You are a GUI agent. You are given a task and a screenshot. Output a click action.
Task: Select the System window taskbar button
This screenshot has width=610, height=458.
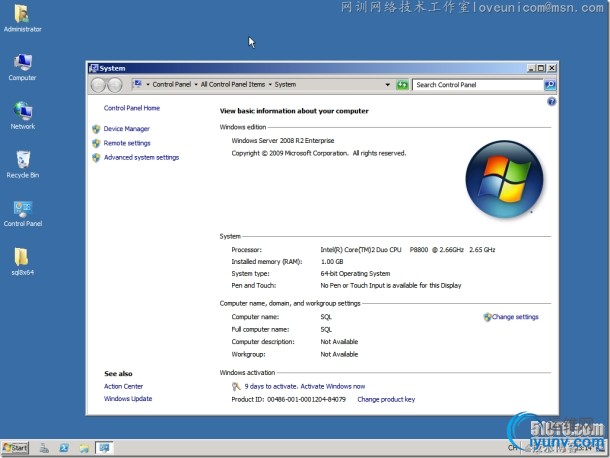coord(104,448)
